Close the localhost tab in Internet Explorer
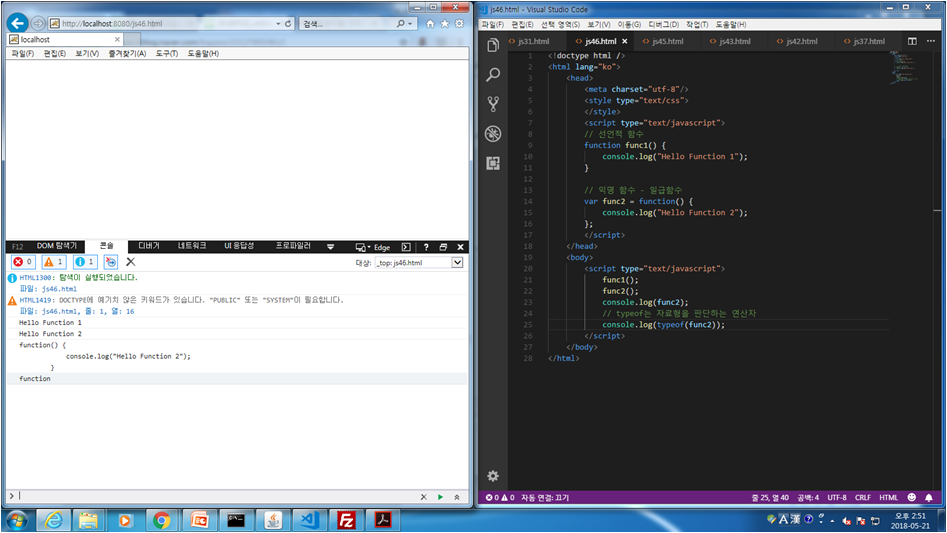Viewport: 947px width, 533px height. (x=117, y=39)
